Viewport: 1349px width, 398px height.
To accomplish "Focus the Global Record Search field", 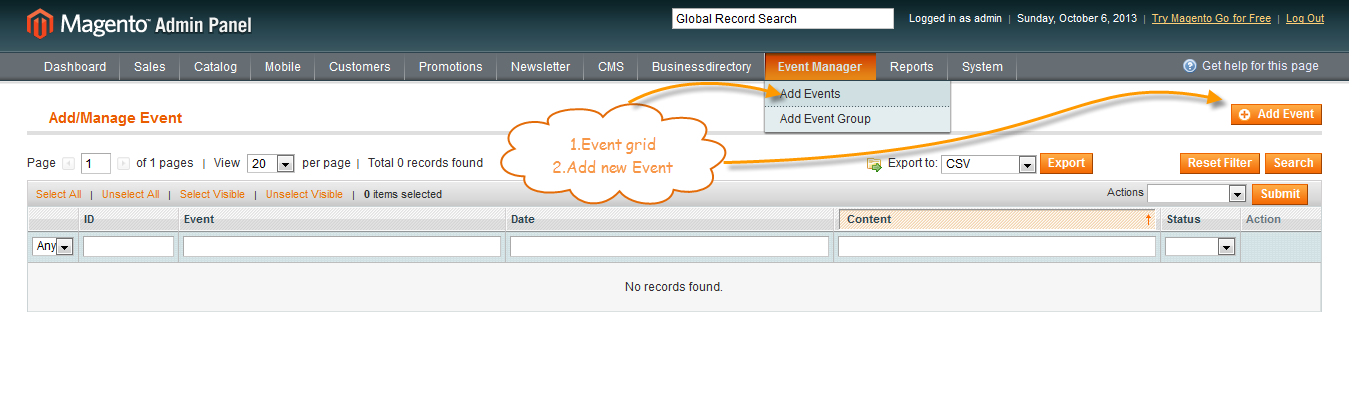I will [783, 19].
